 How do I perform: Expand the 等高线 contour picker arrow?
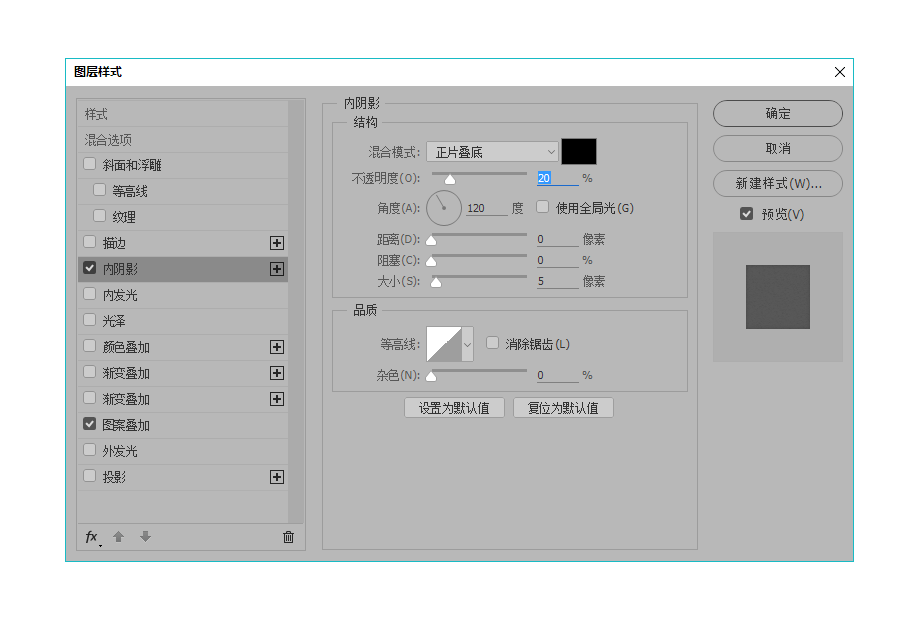[x=468, y=344]
